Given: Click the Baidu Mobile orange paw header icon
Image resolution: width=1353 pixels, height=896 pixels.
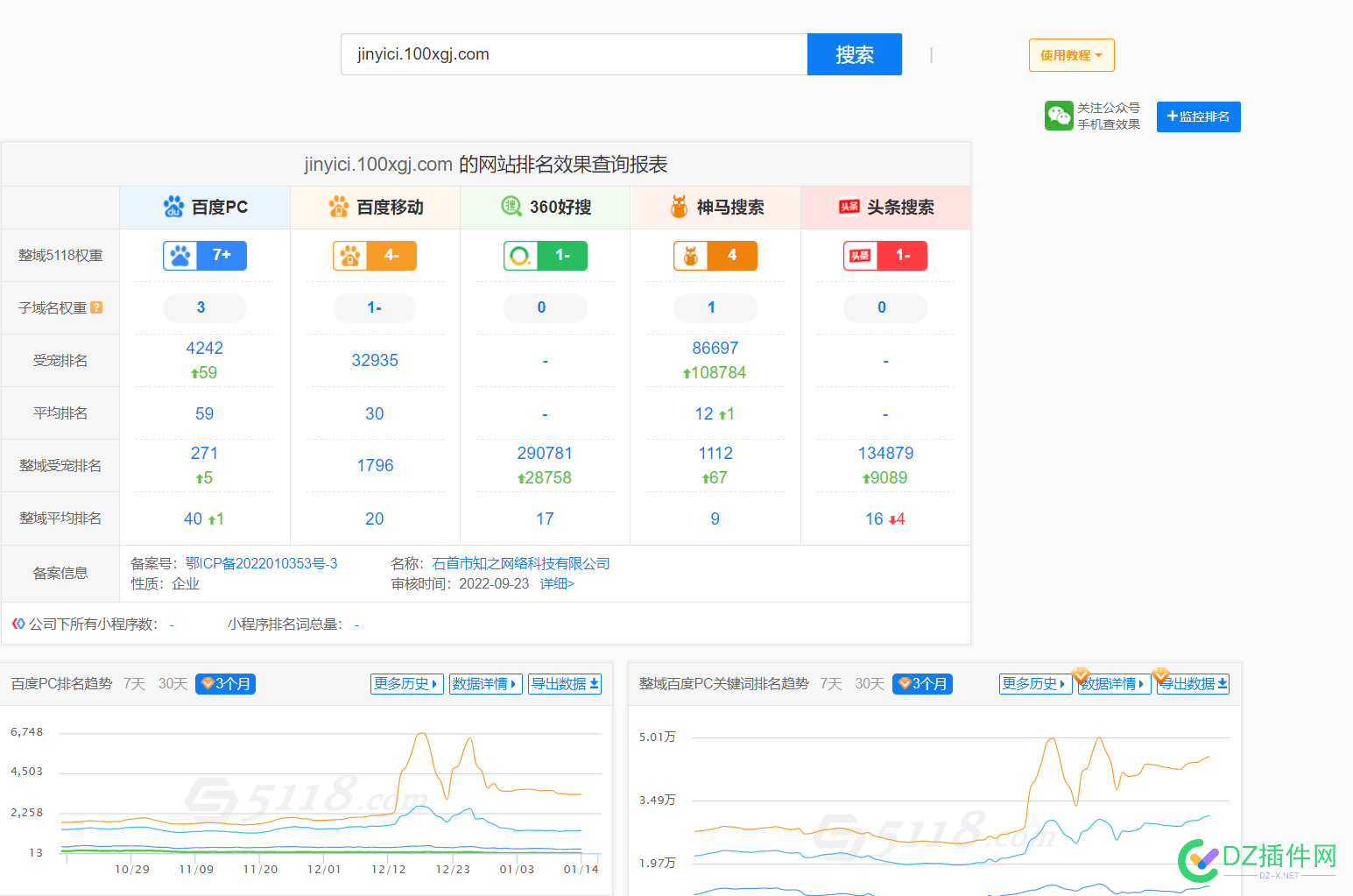Looking at the screenshot, I should point(339,207).
